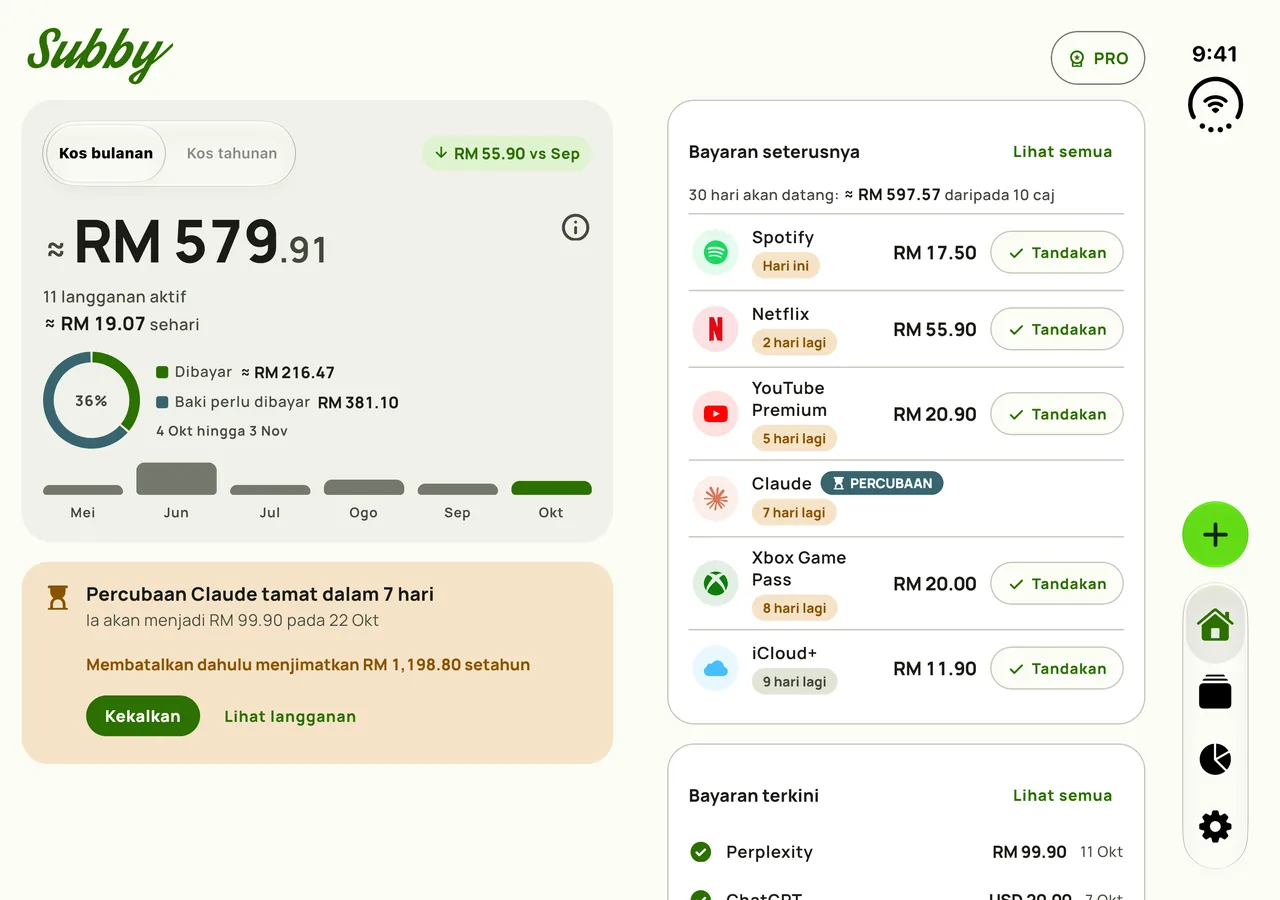Screen dimensions: 1280x900
Task: Click the Wi-Fi status icon
Action: [x=1215, y=104]
